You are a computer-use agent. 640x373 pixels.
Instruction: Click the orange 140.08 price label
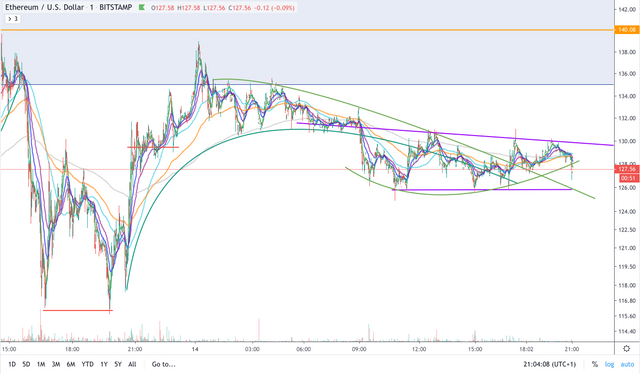pyautogui.click(x=627, y=30)
